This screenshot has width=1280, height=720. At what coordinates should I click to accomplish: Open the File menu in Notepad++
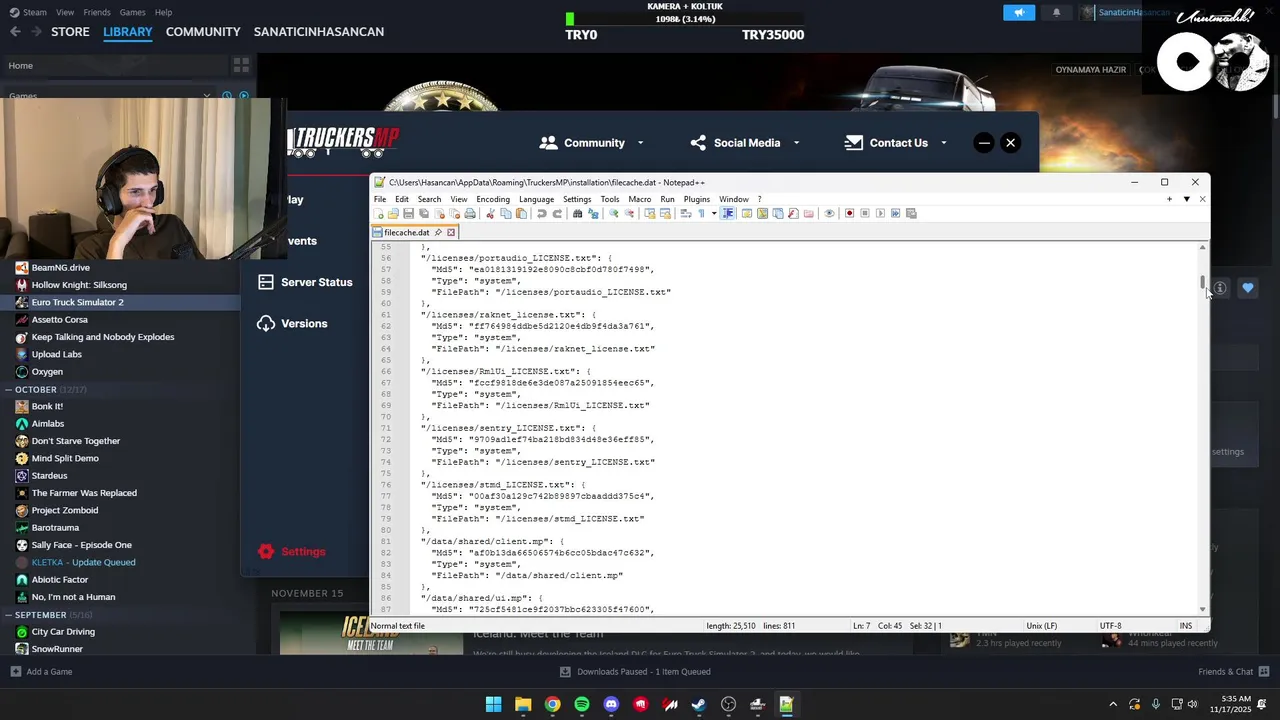[380, 199]
